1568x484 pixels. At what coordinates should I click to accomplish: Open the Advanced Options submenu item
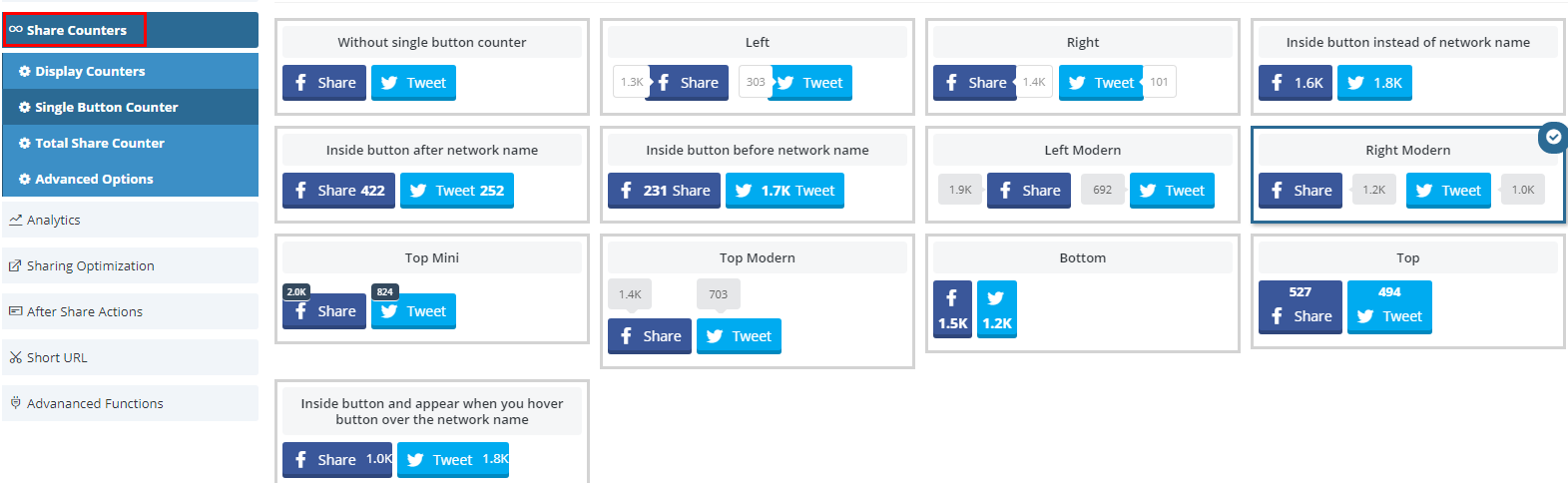coord(130,179)
